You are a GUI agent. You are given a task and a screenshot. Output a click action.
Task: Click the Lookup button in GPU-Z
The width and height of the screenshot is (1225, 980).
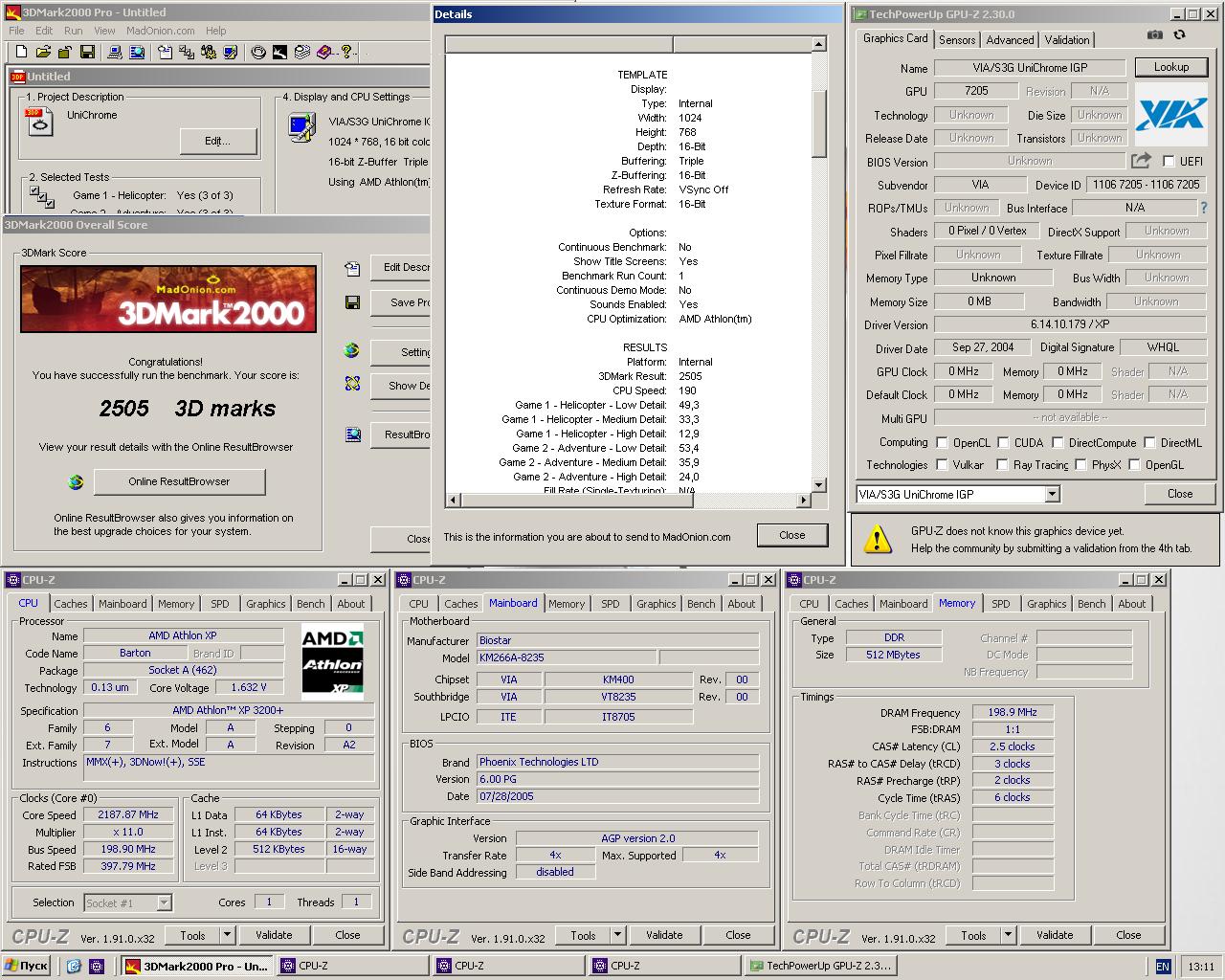(x=1170, y=67)
